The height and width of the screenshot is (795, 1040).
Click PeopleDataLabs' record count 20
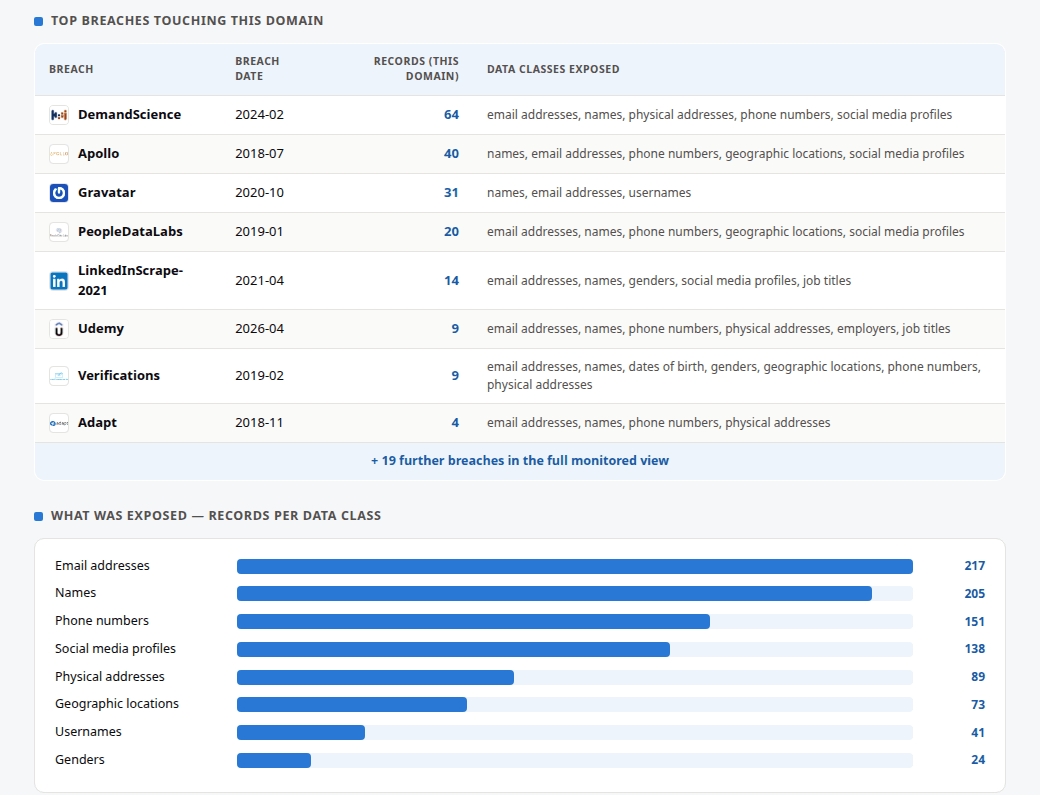[451, 231]
